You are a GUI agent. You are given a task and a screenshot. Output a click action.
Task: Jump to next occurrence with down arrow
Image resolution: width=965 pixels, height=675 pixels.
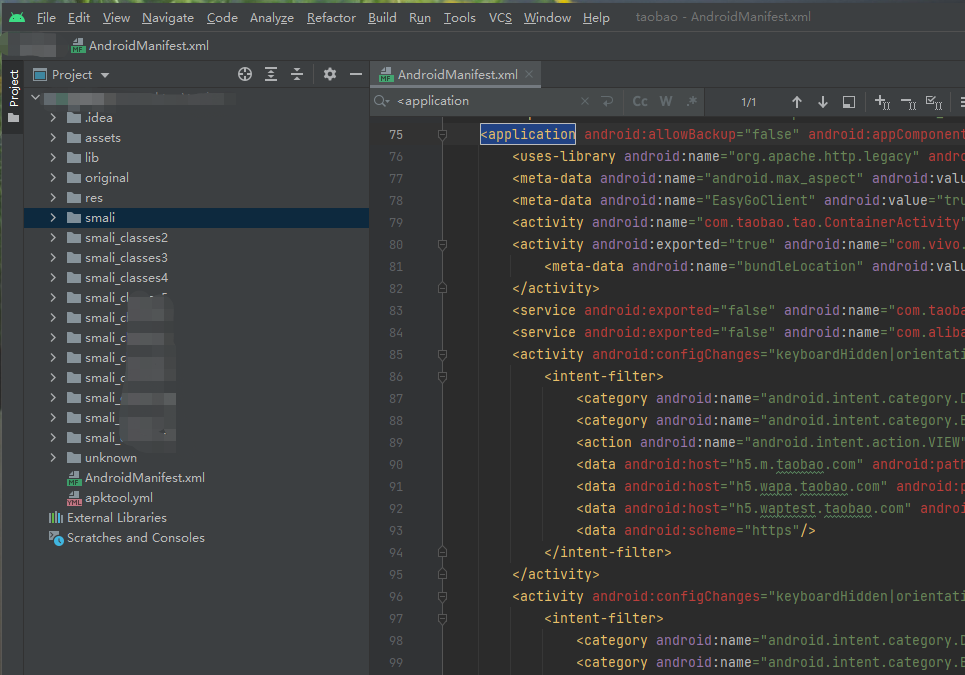pyautogui.click(x=821, y=102)
